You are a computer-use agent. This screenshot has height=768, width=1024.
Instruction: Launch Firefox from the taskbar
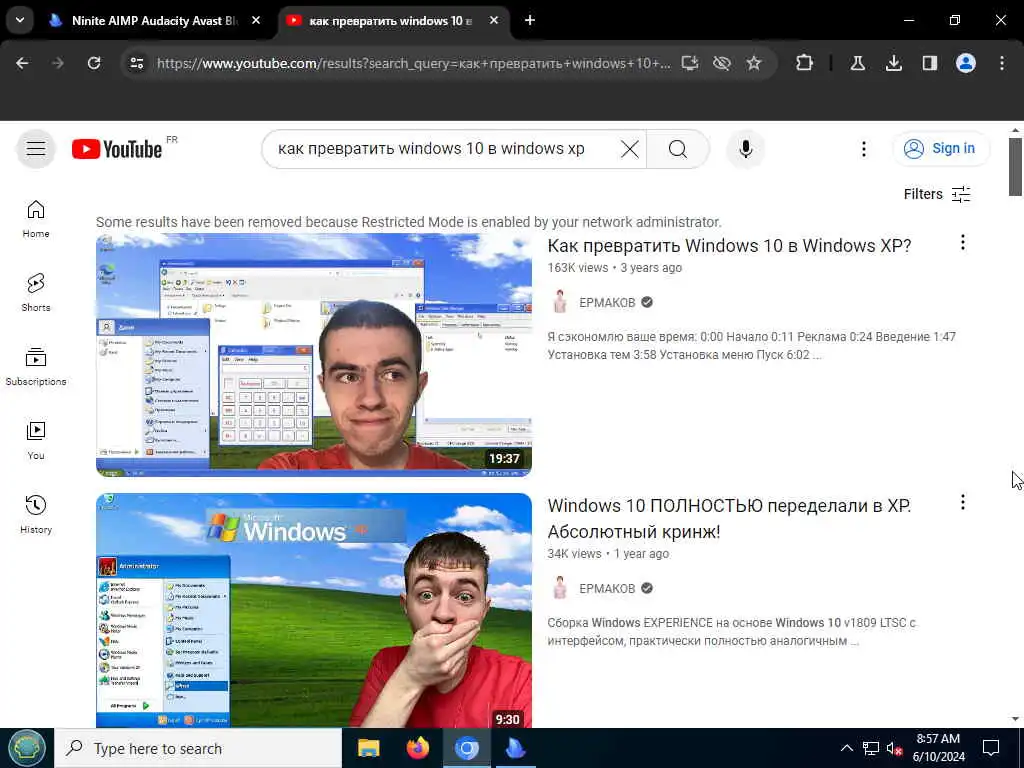(x=417, y=748)
